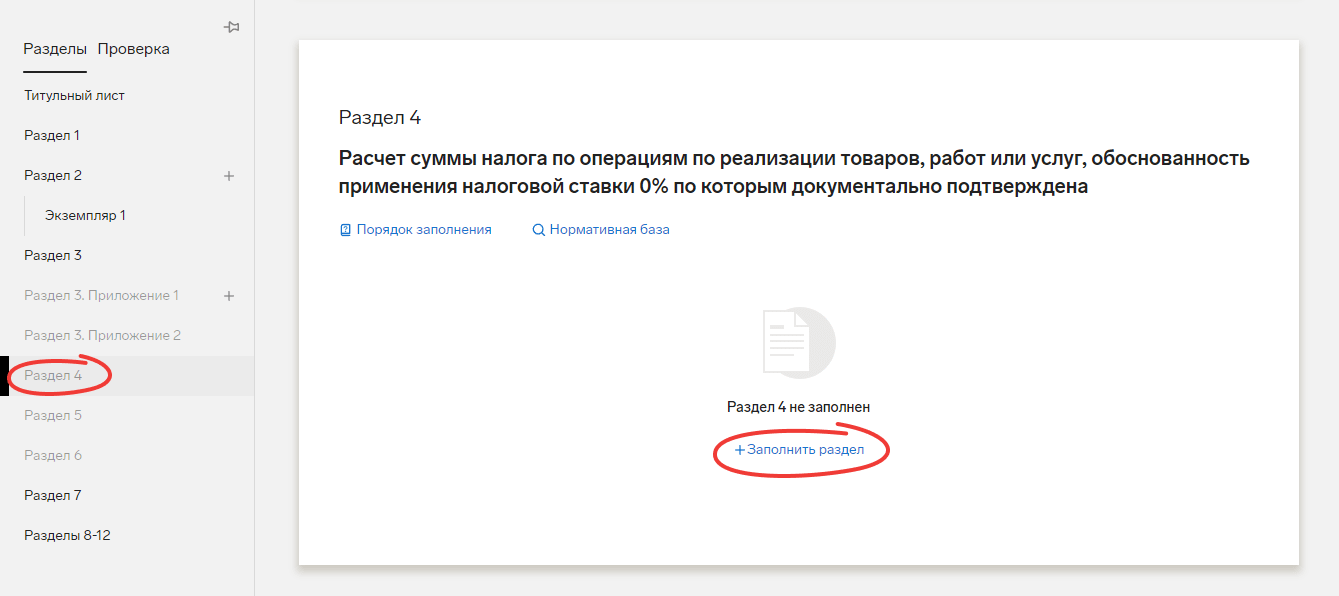This screenshot has height=596, width=1339.
Task: Pin the sidebar with the pin icon
Action: 232,27
